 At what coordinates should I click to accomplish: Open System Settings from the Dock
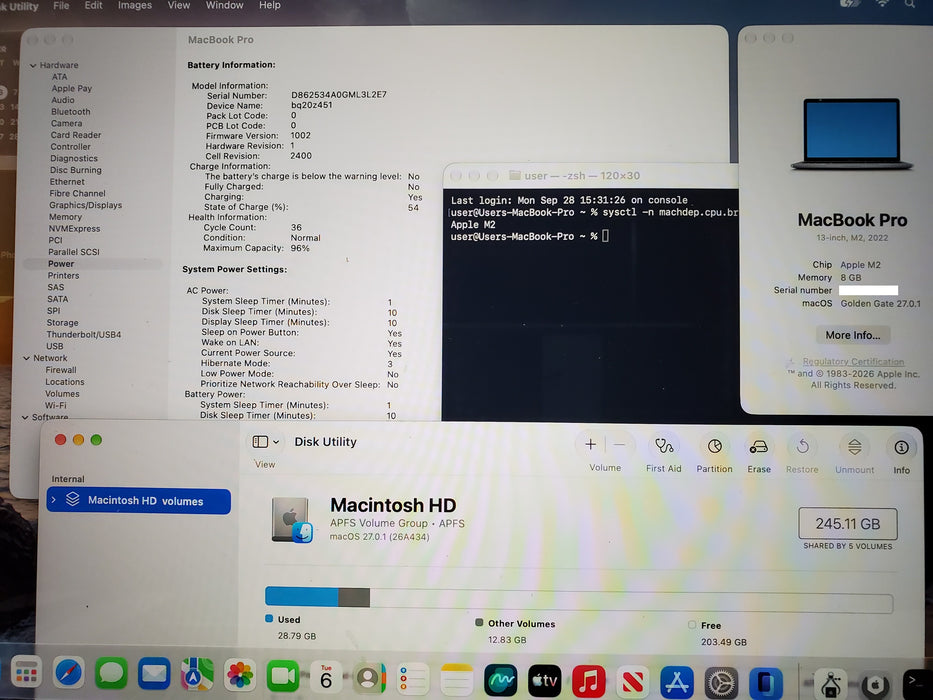click(x=721, y=682)
